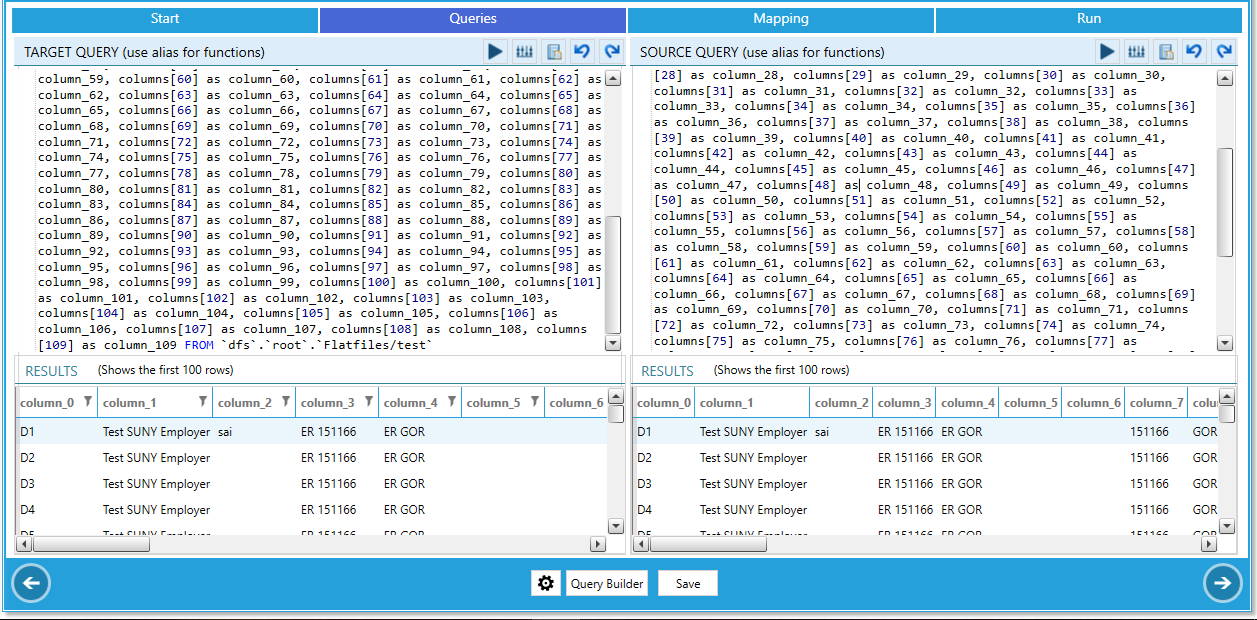Filter column_1 in the target results
This screenshot has width=1257, height=620.
pyautogui.click(x=203, y=402)
